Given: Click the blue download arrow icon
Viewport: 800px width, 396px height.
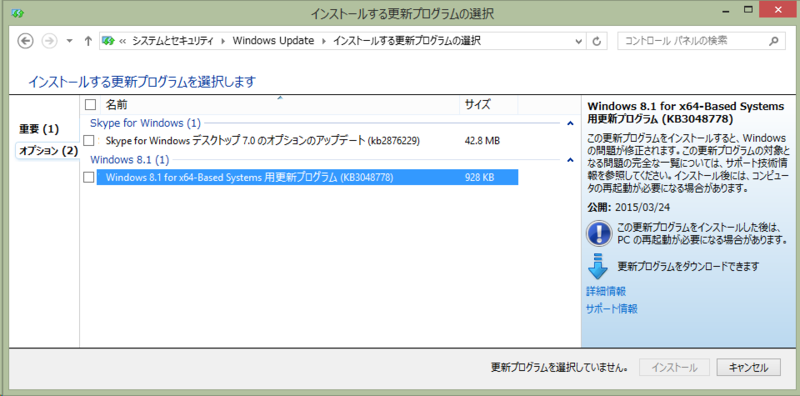Looking at the screenshot, I should point(597,265).
